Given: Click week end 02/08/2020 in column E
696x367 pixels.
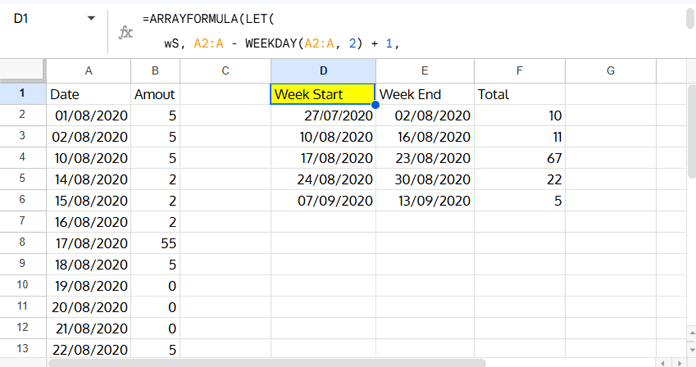Looking at the screenshot, I should pyautogui.click(x=425, y=115).
